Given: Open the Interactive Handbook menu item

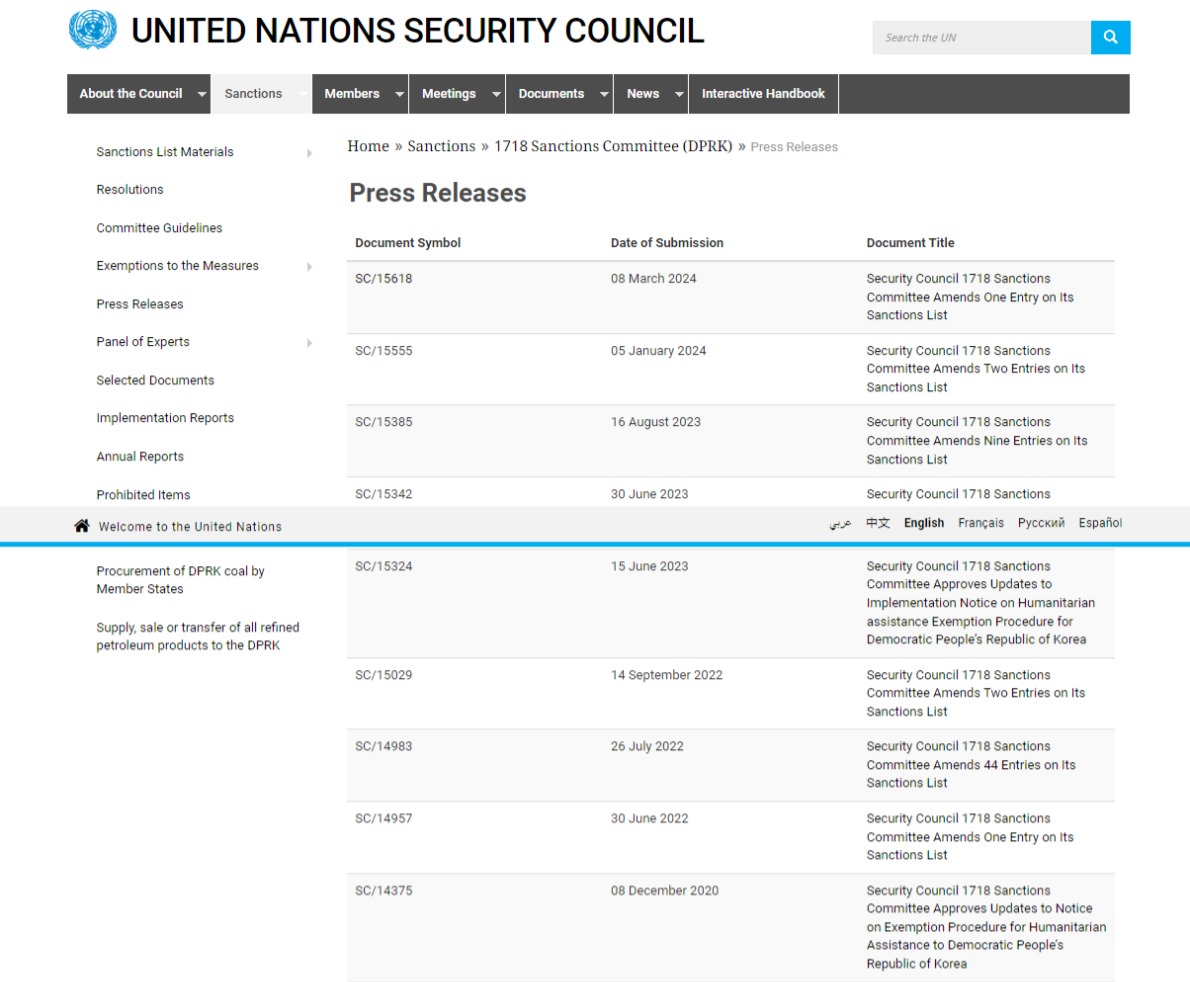Looking at the screenshot, I should (x=763, y=93).
